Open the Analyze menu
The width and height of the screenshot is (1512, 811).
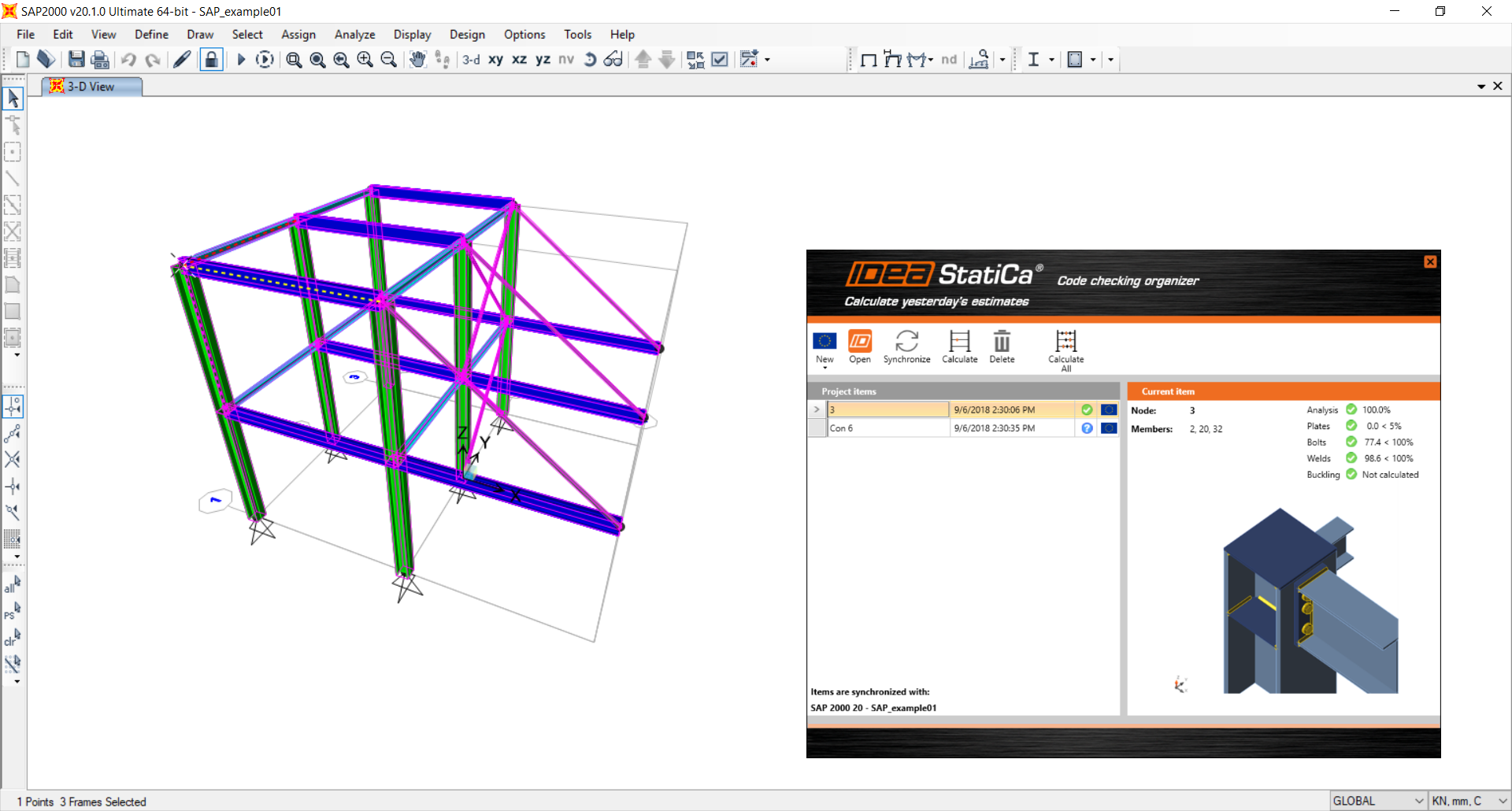[354, 35]
